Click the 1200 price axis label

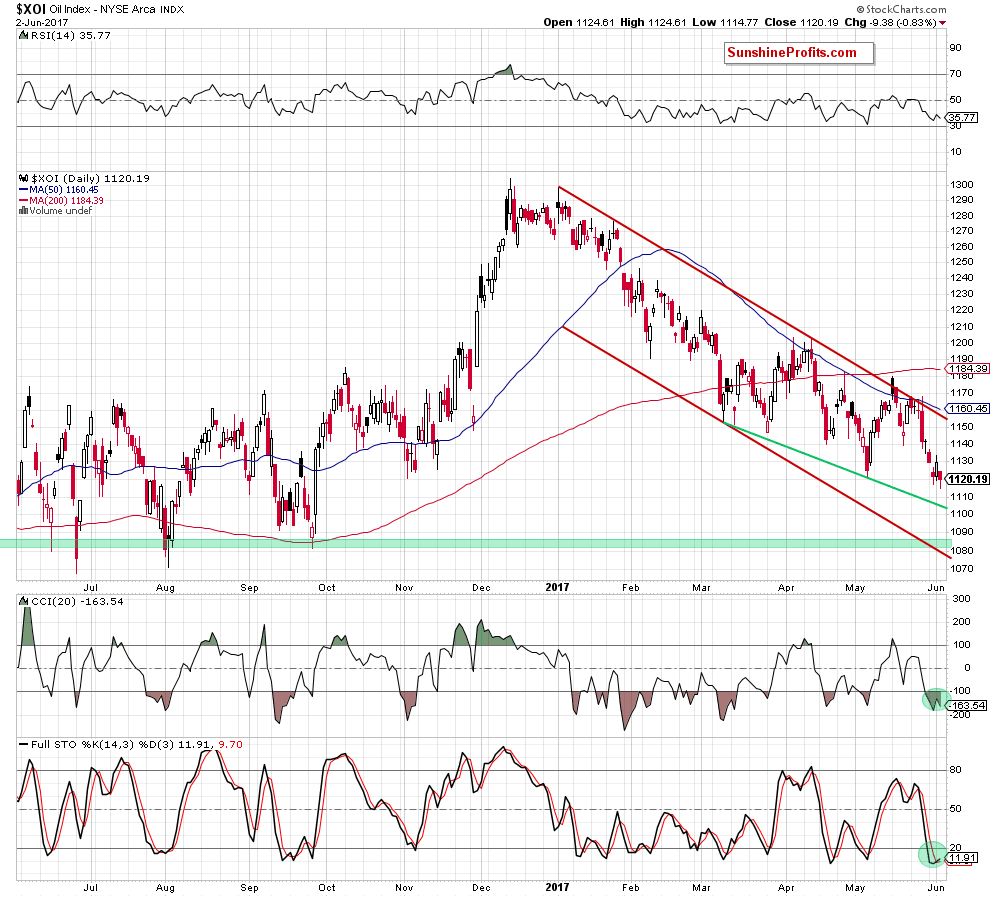(961, 343)
